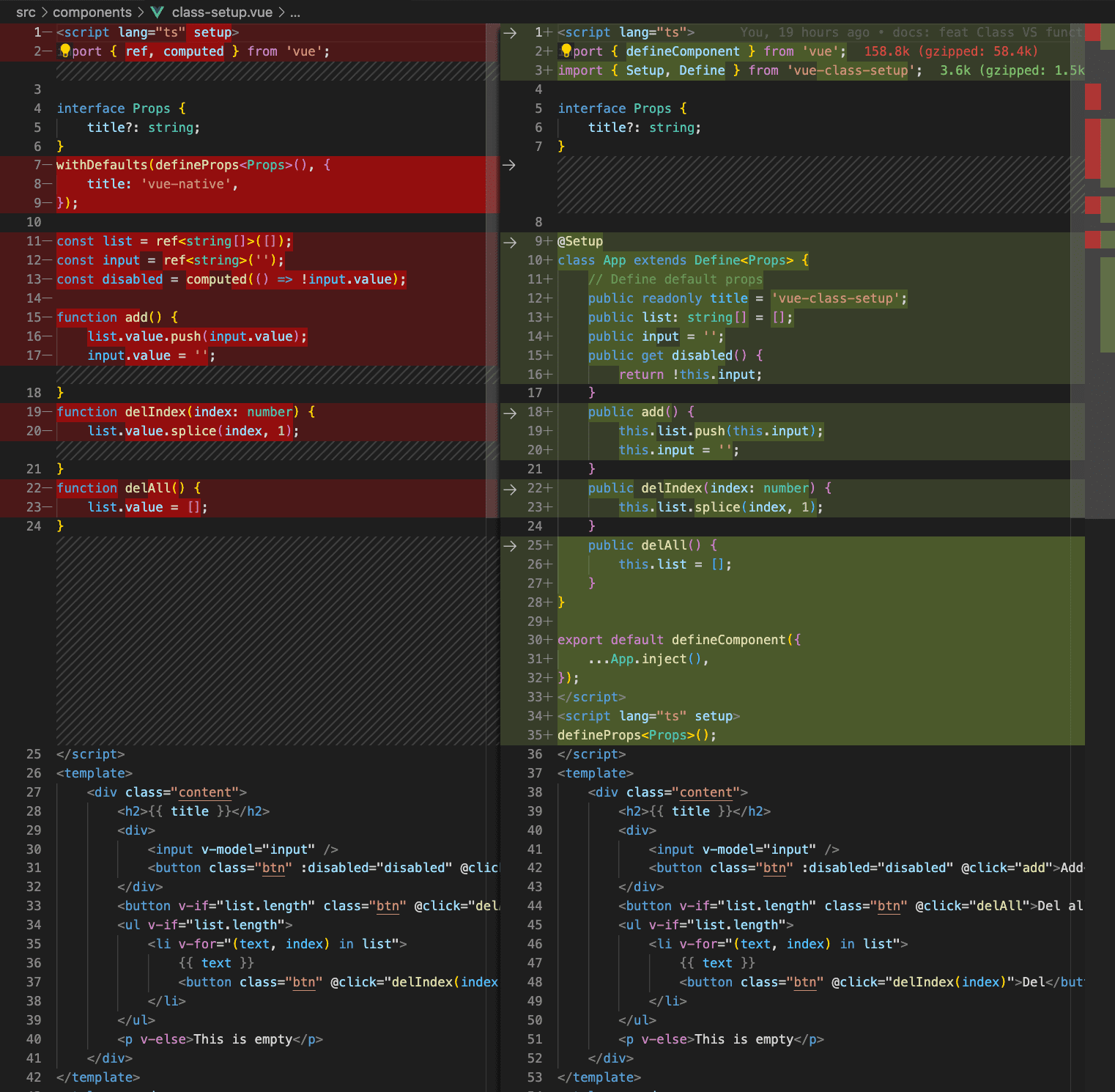The height and width of the screenshot is (1092, 1115).
Task: Click the revert arrow beside right-pane line 1
Action: pos(510,33)
